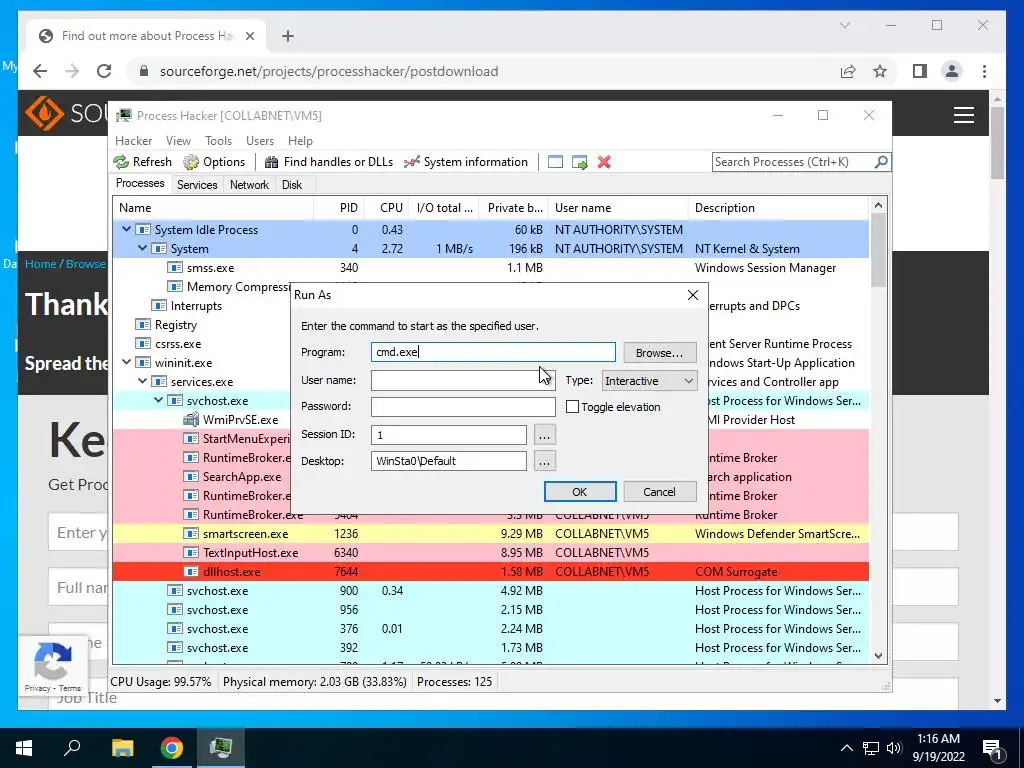This screenshot has height=768, width=1024.
Task: Close the Run As dialog
Action: point(693,295)
